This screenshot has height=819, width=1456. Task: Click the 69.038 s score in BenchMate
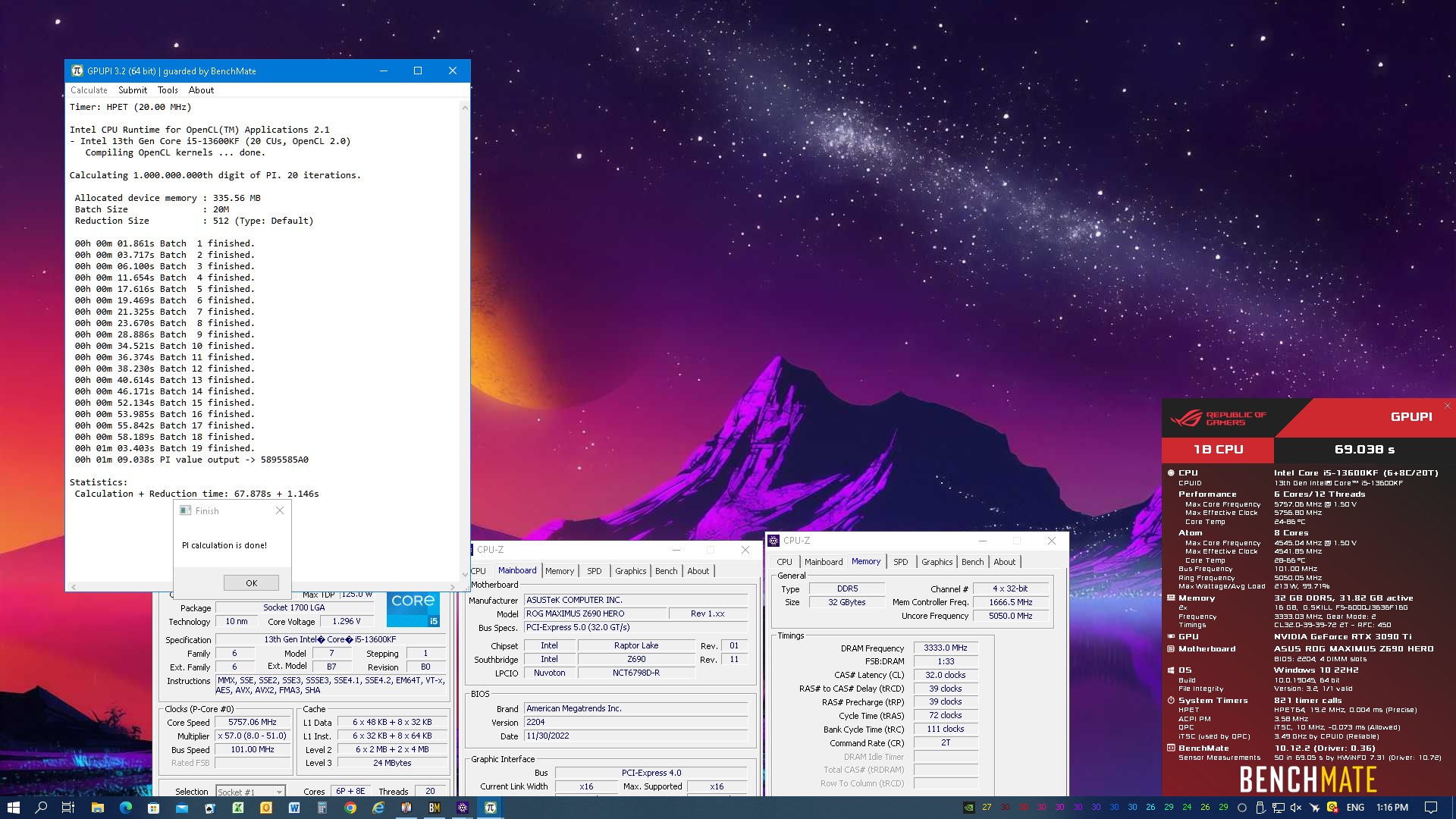click(x=1364, y=449)
